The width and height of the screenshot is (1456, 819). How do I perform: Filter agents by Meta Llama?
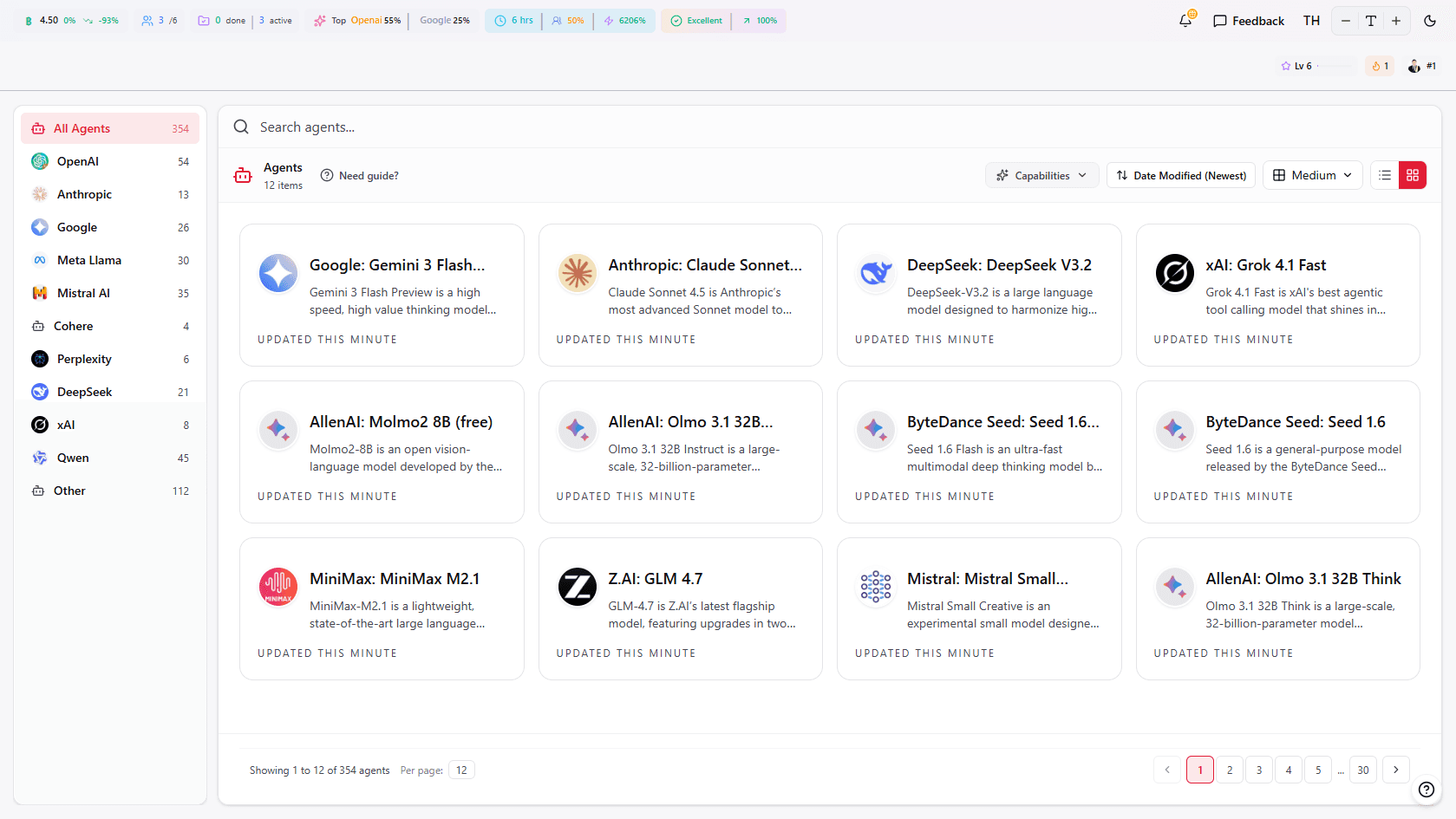[110, 260]
